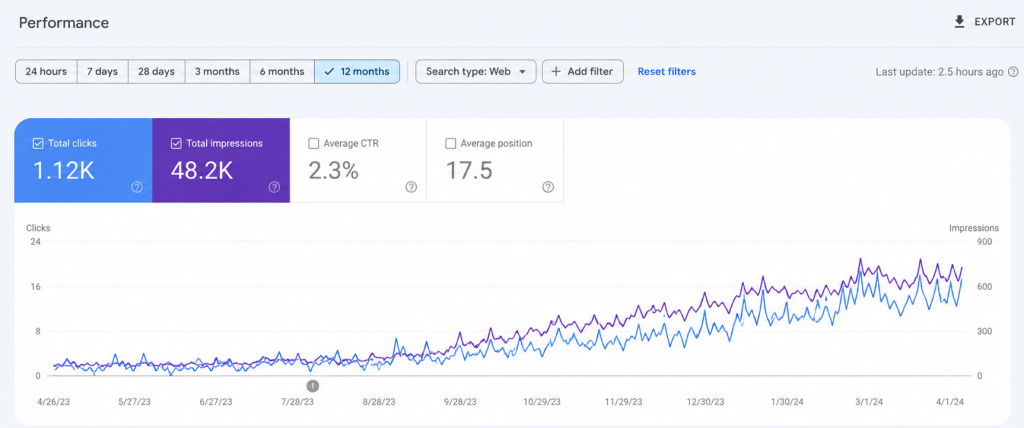Click help icon on Average position card
Screen dimensions: 1024x428
tap(548, 188)
